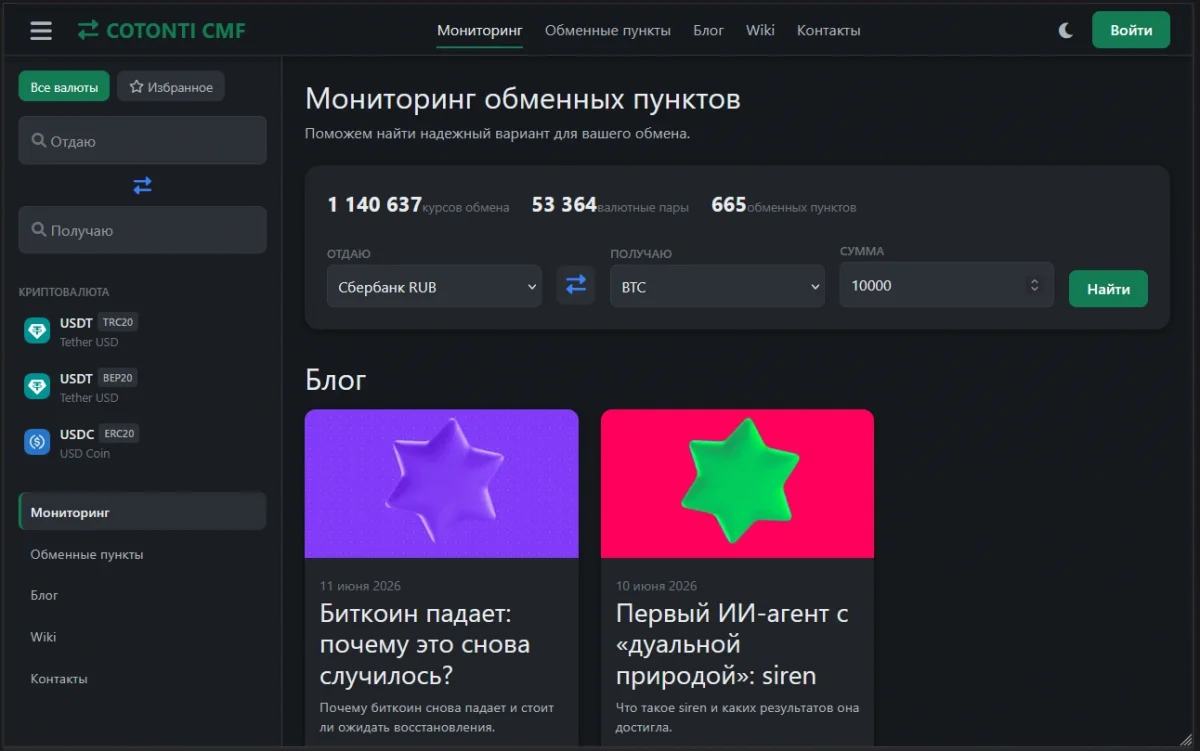Open Мониторинг in sidebar menu
Image resolution: width=1200 pixels, height=751 pixels.
142,512
